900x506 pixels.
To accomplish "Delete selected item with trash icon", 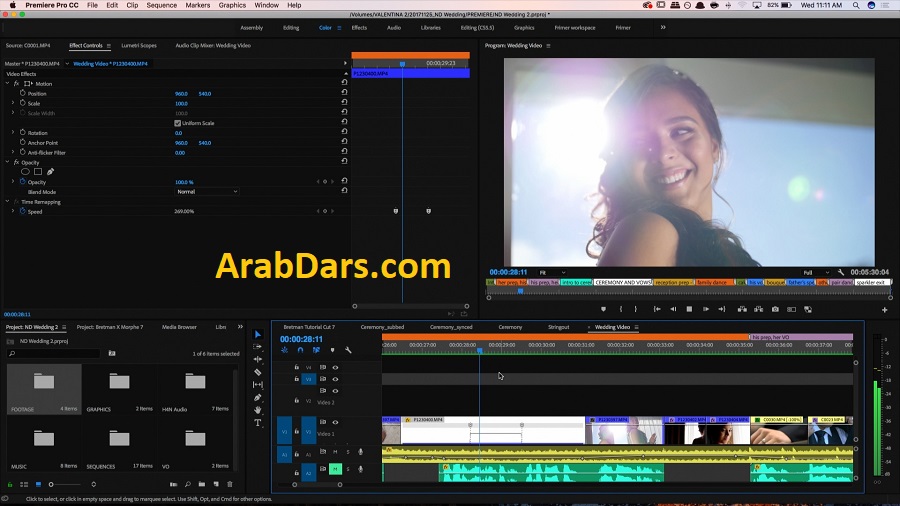I will coord(230,484).
